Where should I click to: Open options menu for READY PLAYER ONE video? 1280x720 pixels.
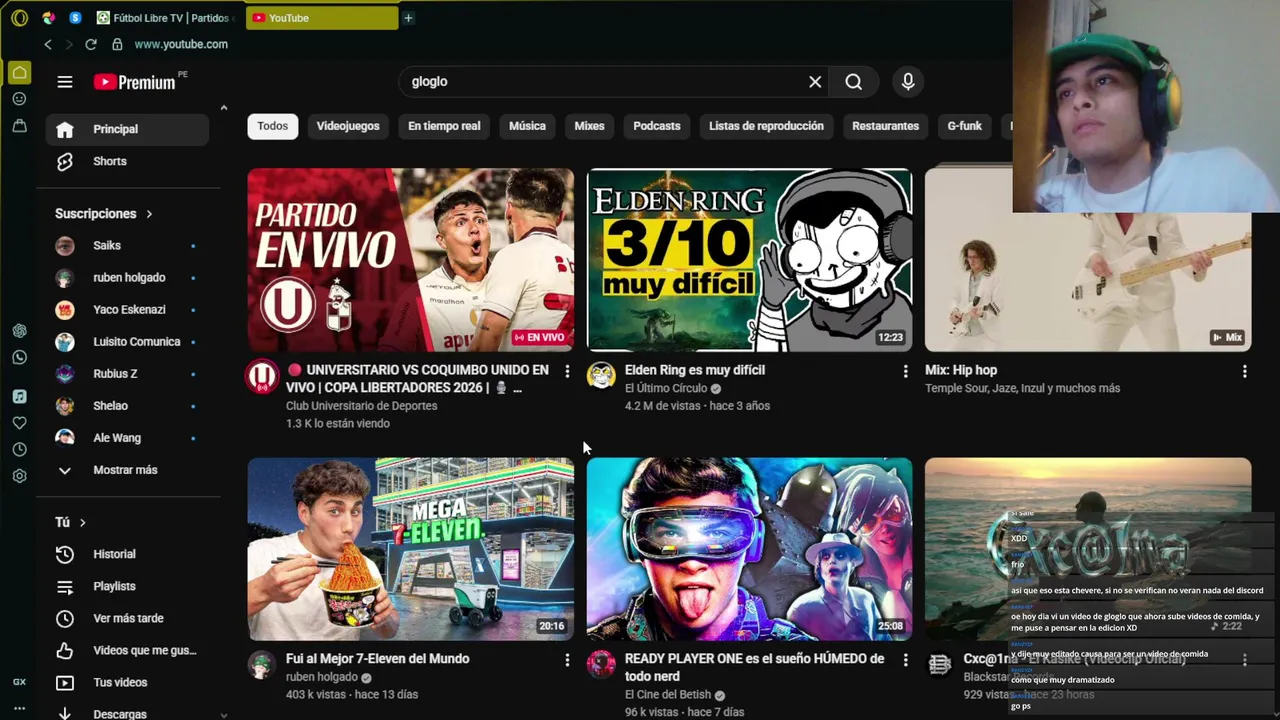click(905, 660)
